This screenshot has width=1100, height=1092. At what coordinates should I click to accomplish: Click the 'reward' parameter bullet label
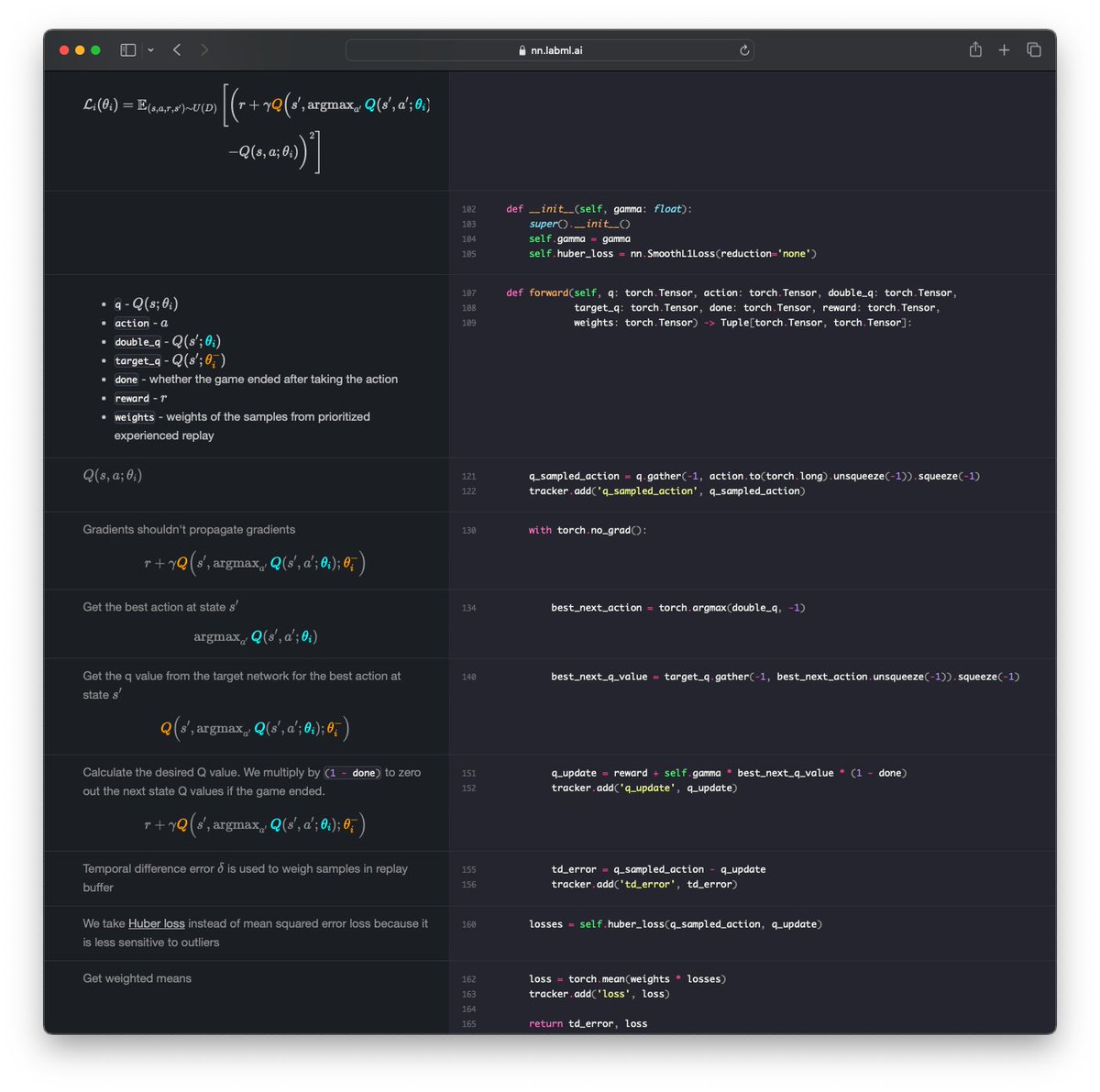click(x=132, y=399)
